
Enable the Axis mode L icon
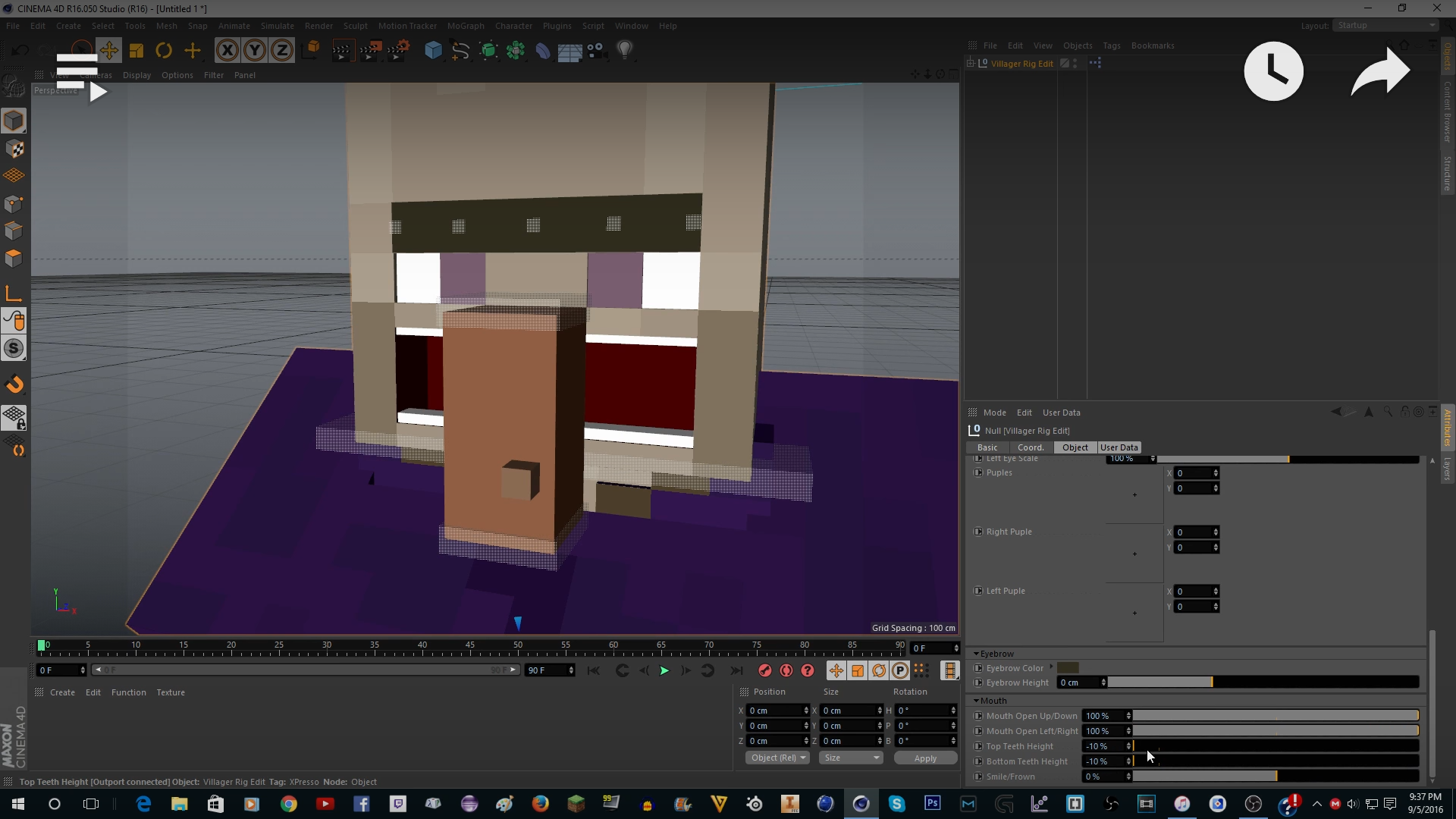[14, 293]
